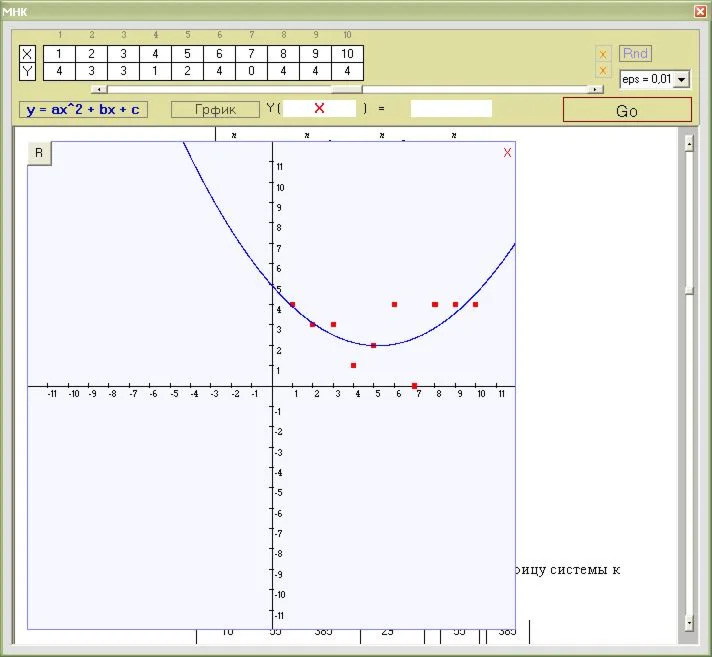712x657 pixels.
Task: Click the vertical scrollbar thumb on right
Action: click(x=688, y=290)
